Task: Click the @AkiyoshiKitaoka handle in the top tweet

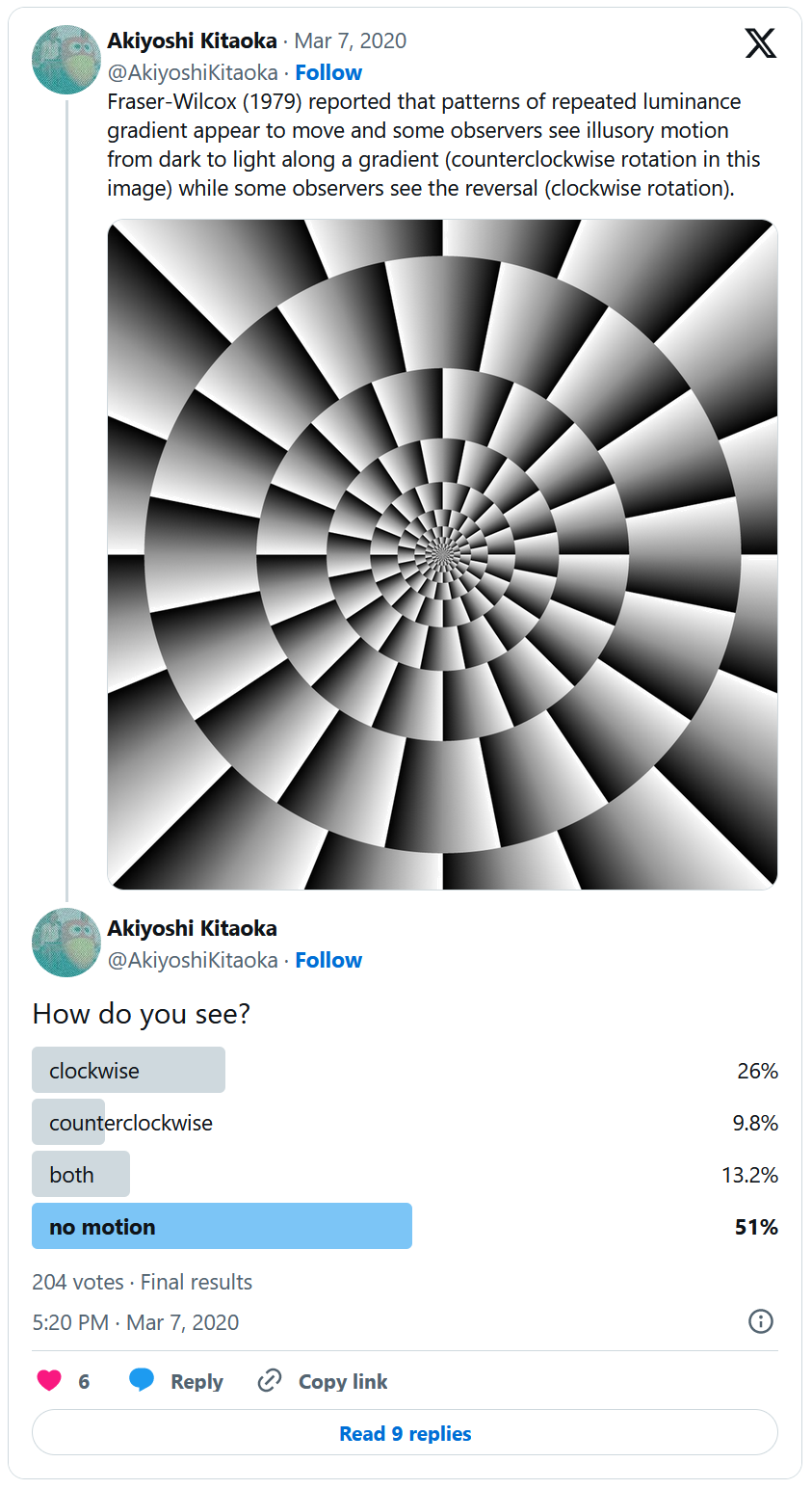Action: tap(193, 72)
